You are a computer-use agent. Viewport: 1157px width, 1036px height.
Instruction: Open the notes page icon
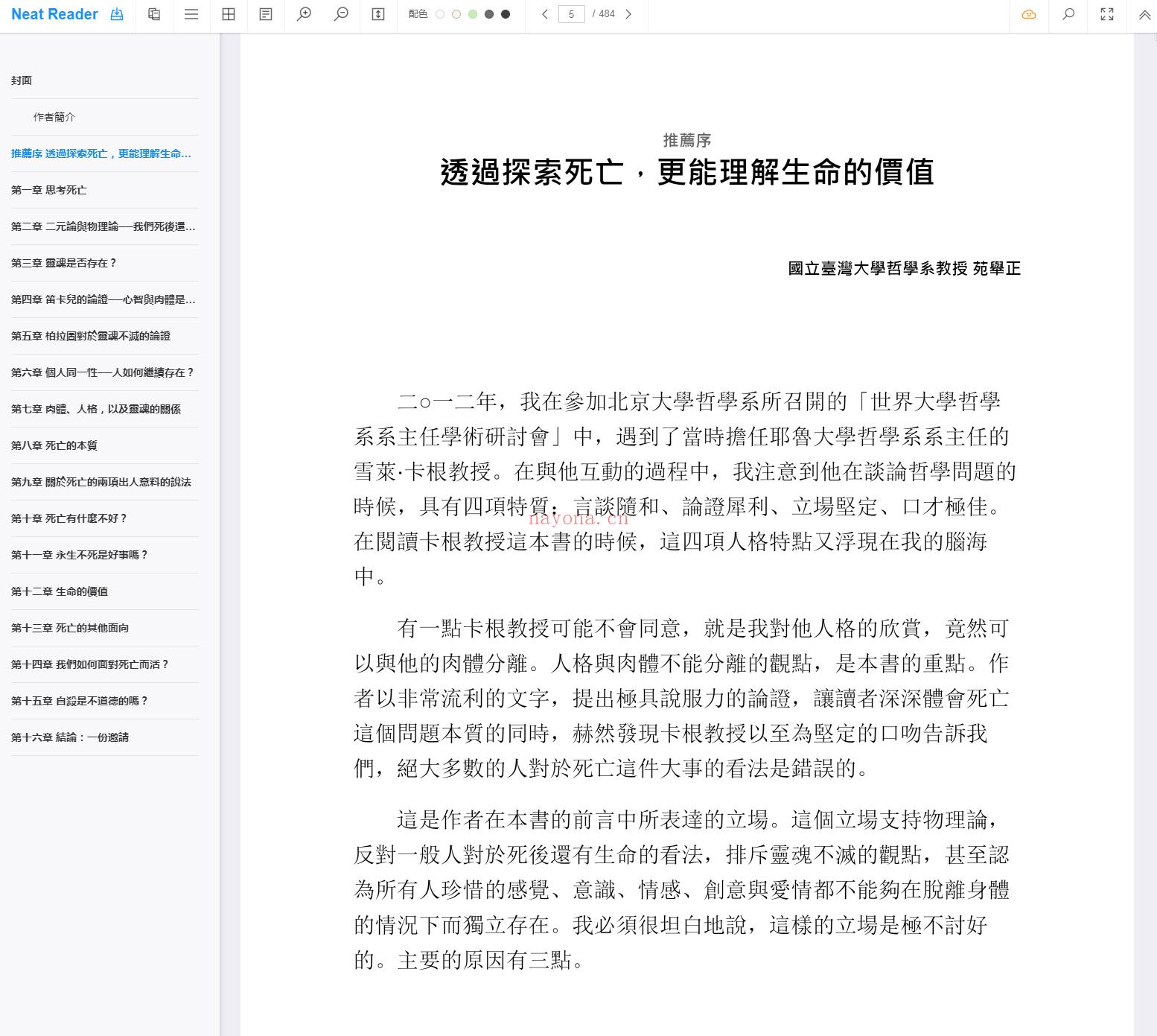266,14
